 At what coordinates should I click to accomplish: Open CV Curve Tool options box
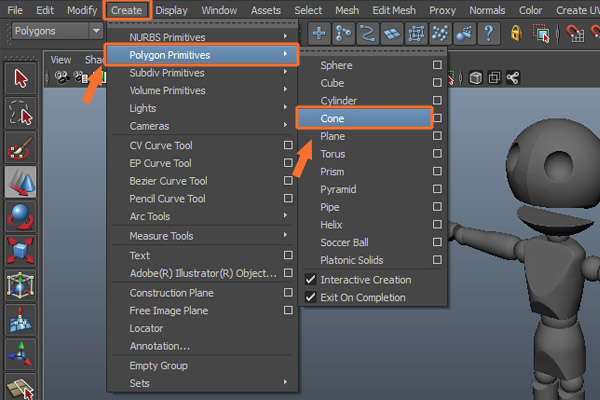click(288, 145)
